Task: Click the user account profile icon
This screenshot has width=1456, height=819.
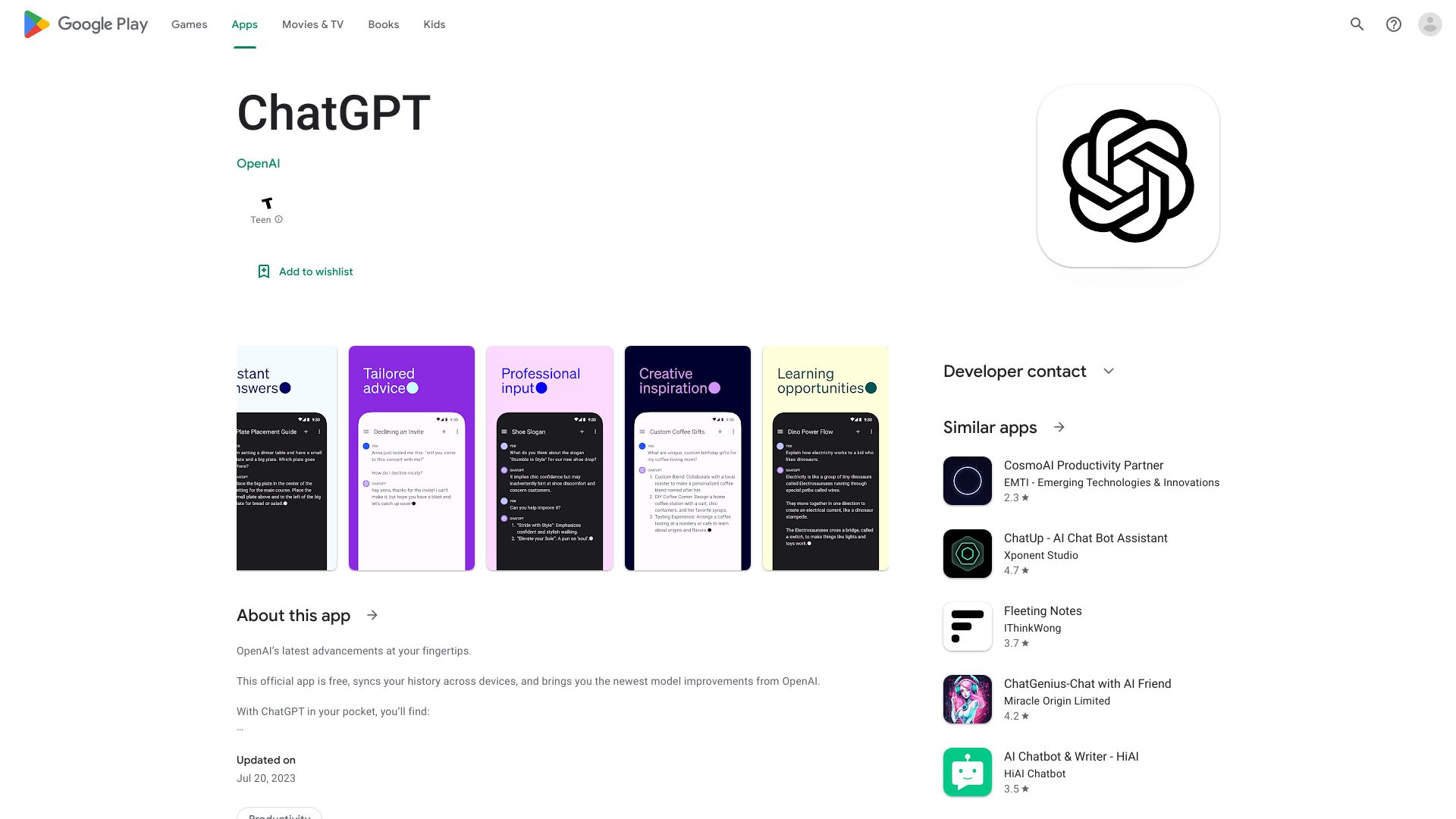Action: pyautogui.click(x=1430, y=24)
